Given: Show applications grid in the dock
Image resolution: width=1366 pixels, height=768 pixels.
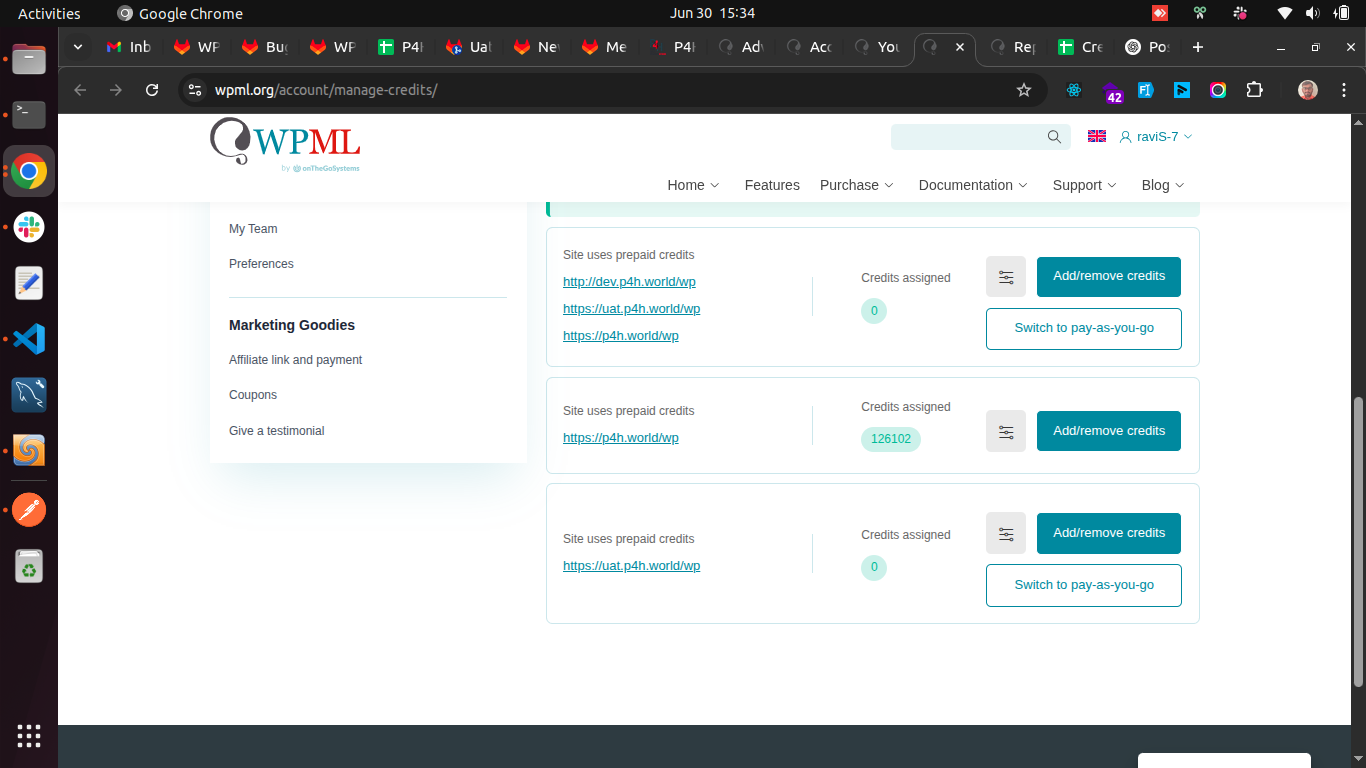Looking at the screenshot, I should 29,736.
